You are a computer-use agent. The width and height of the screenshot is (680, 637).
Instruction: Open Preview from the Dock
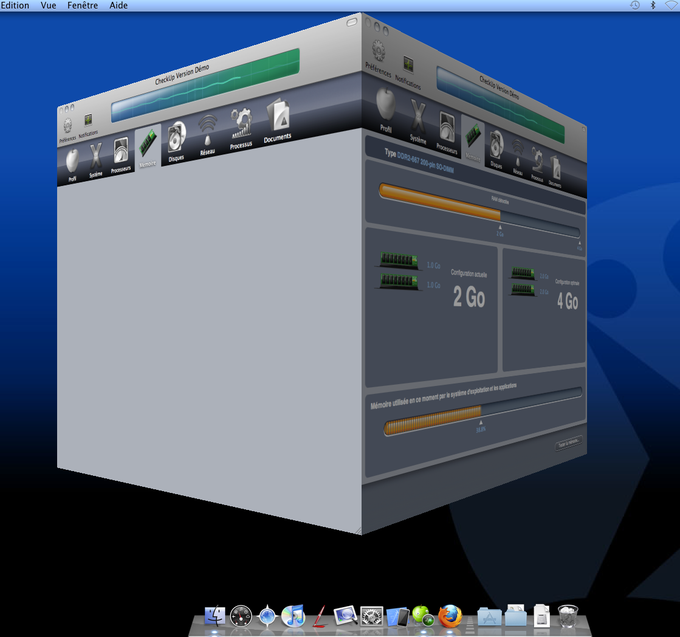tap(345, 616)
